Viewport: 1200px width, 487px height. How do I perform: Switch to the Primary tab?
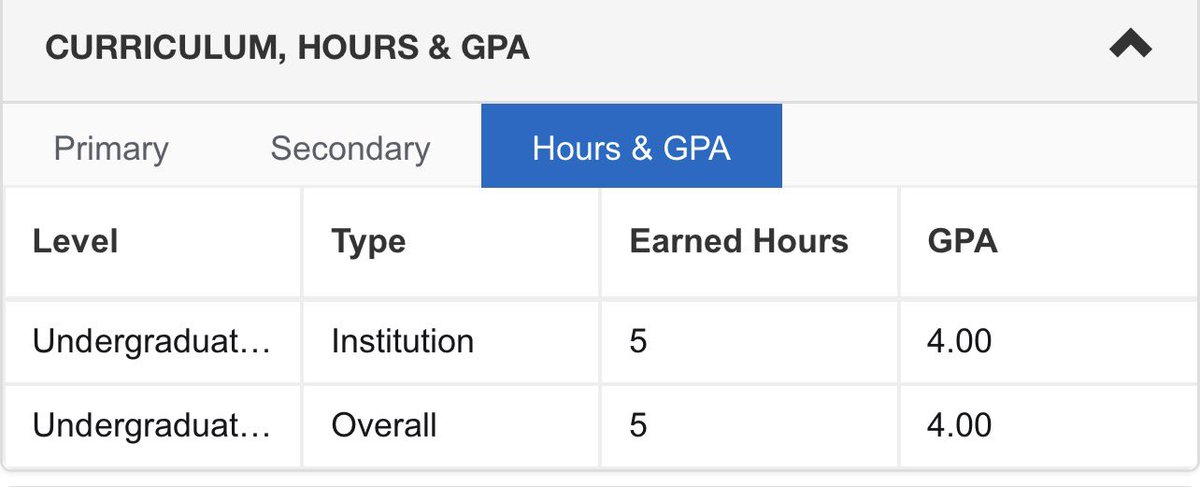[x=111, y=148]
